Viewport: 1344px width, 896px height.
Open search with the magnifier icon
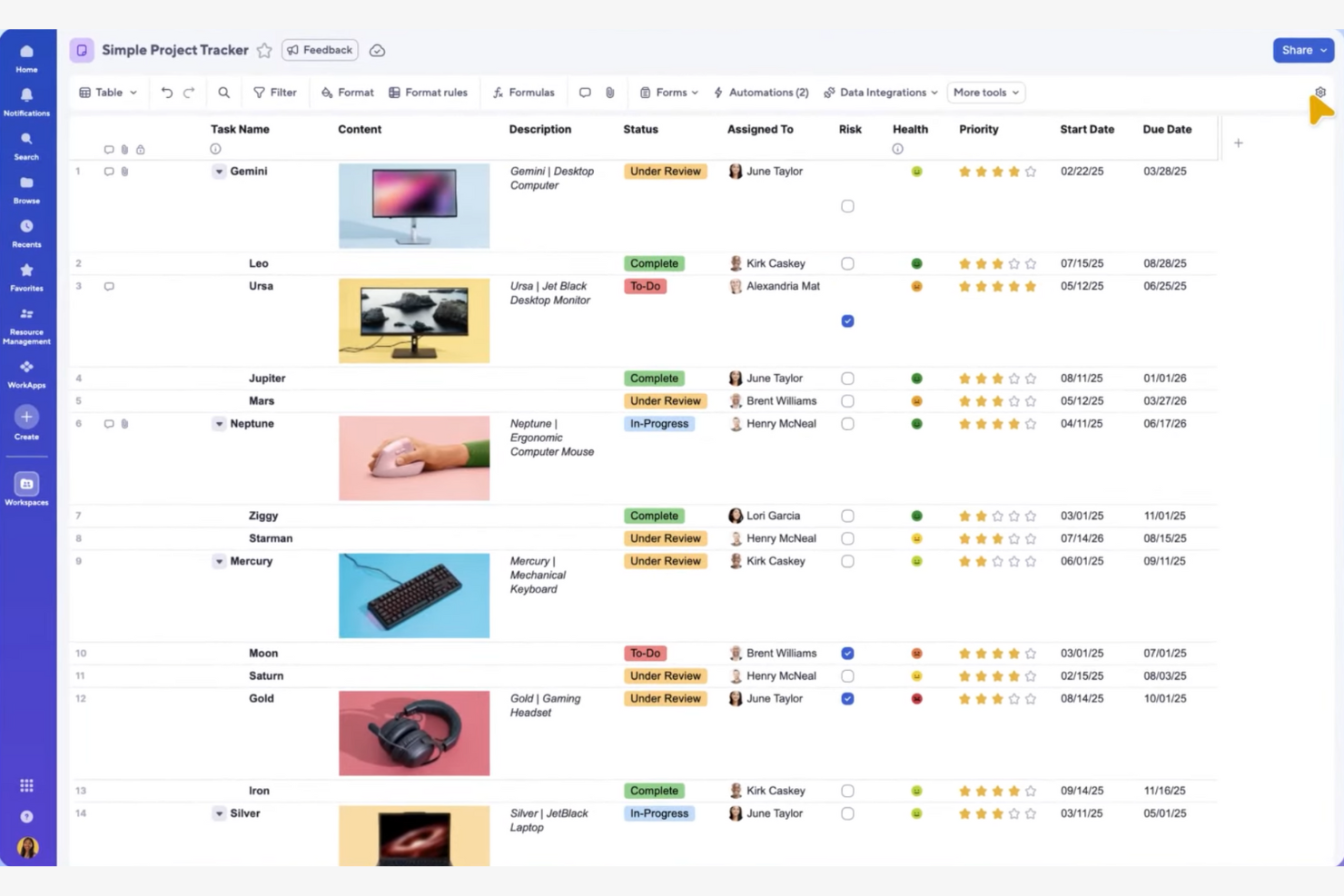[223, 92]
